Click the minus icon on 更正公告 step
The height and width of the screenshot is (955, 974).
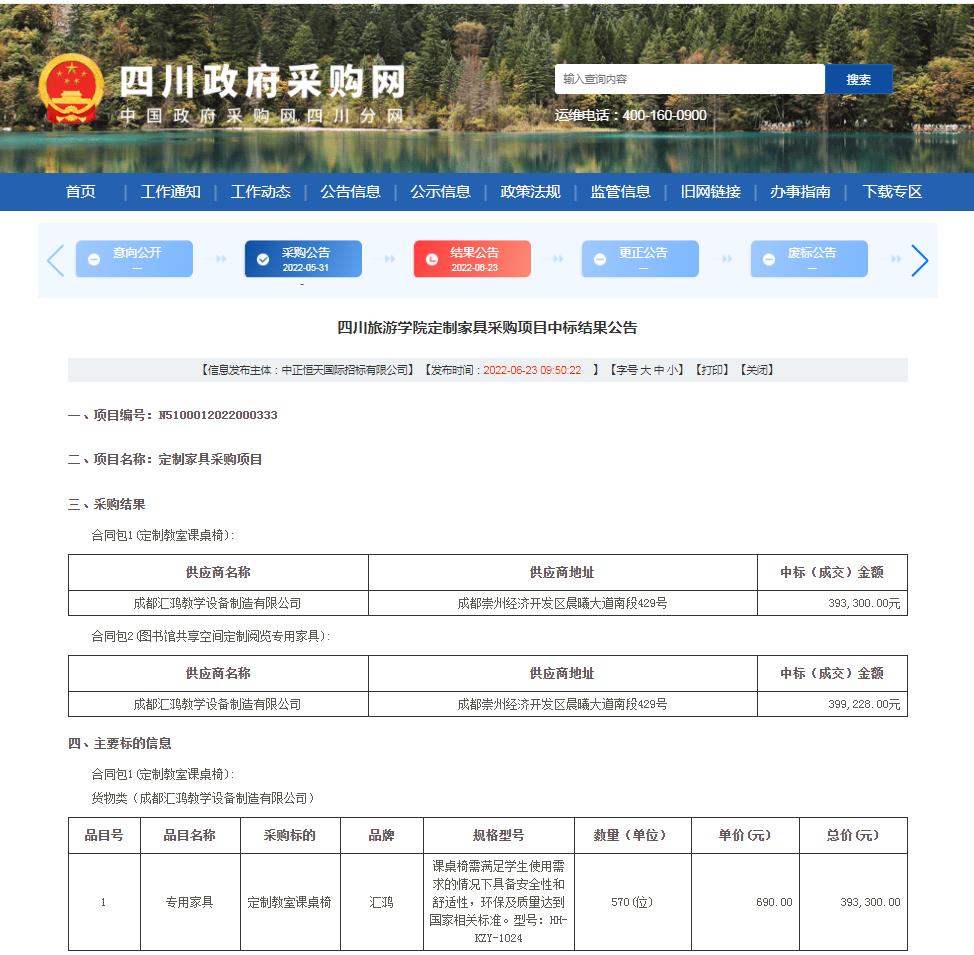click(x=599, y=259)
